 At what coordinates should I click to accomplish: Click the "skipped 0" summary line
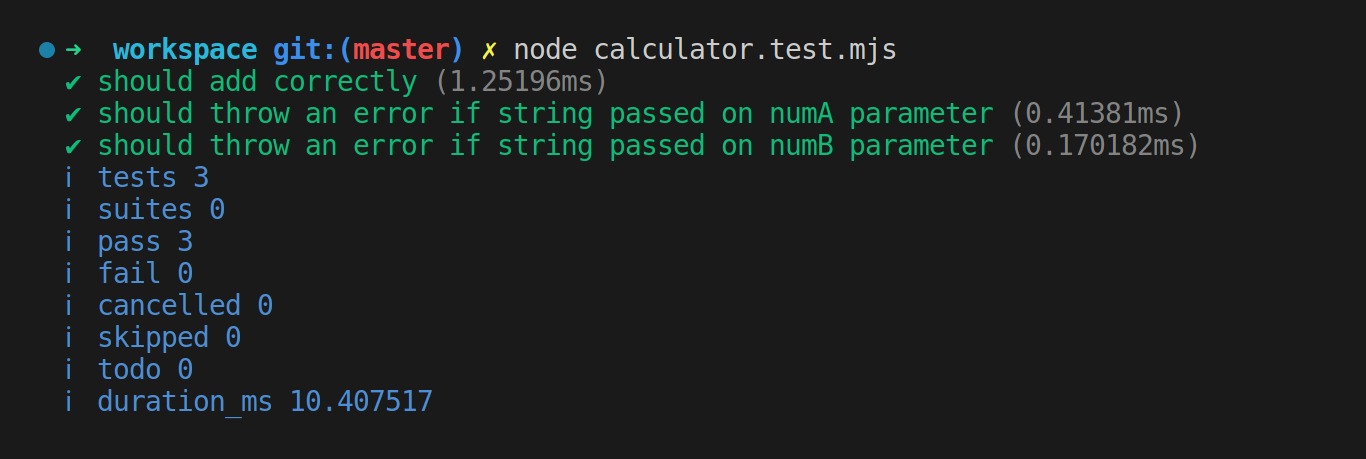pyautogui.click(x=169, y=337)
